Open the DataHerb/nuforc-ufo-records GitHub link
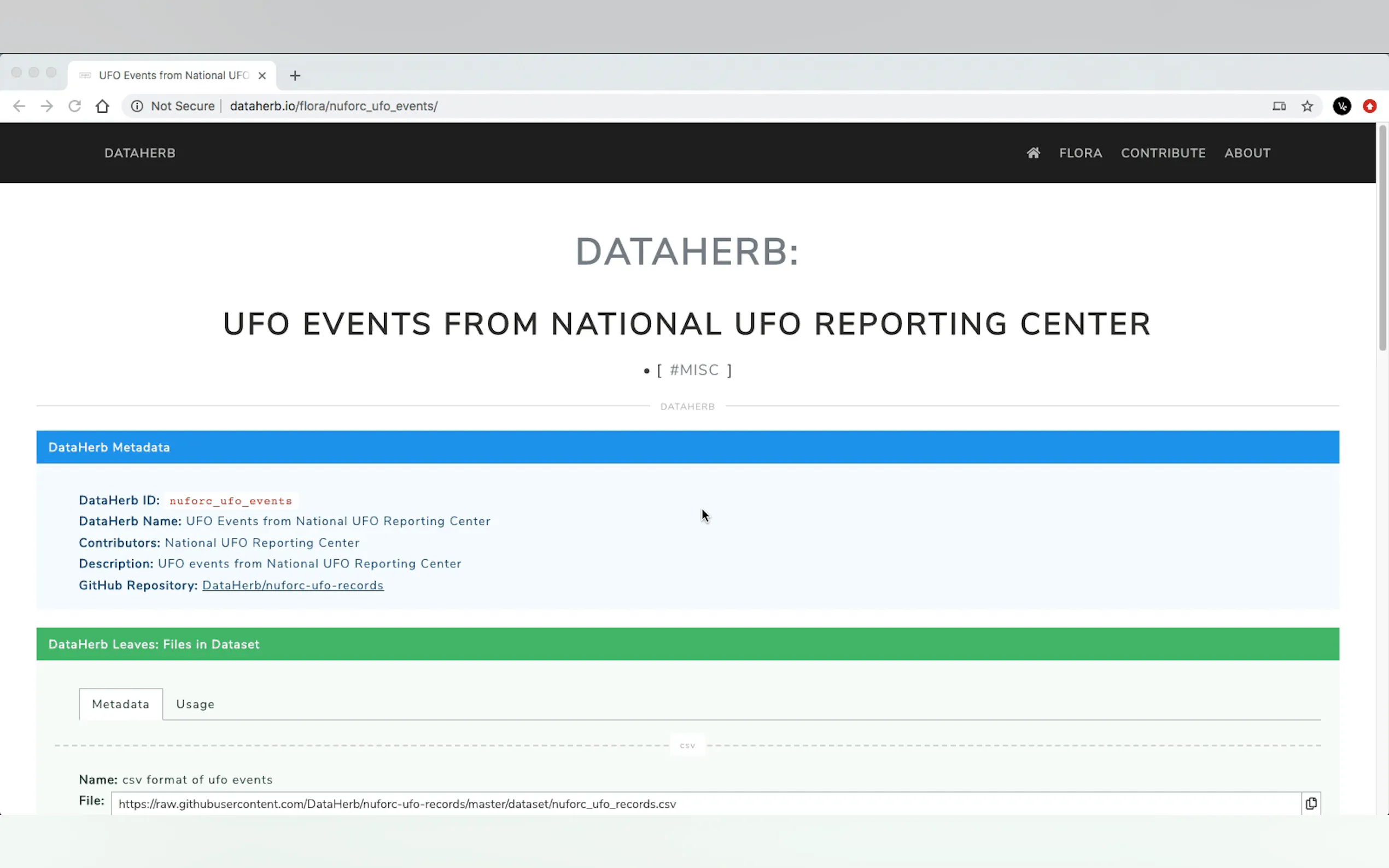This screenshot has width=1389, height=868. tap(293, 585)
